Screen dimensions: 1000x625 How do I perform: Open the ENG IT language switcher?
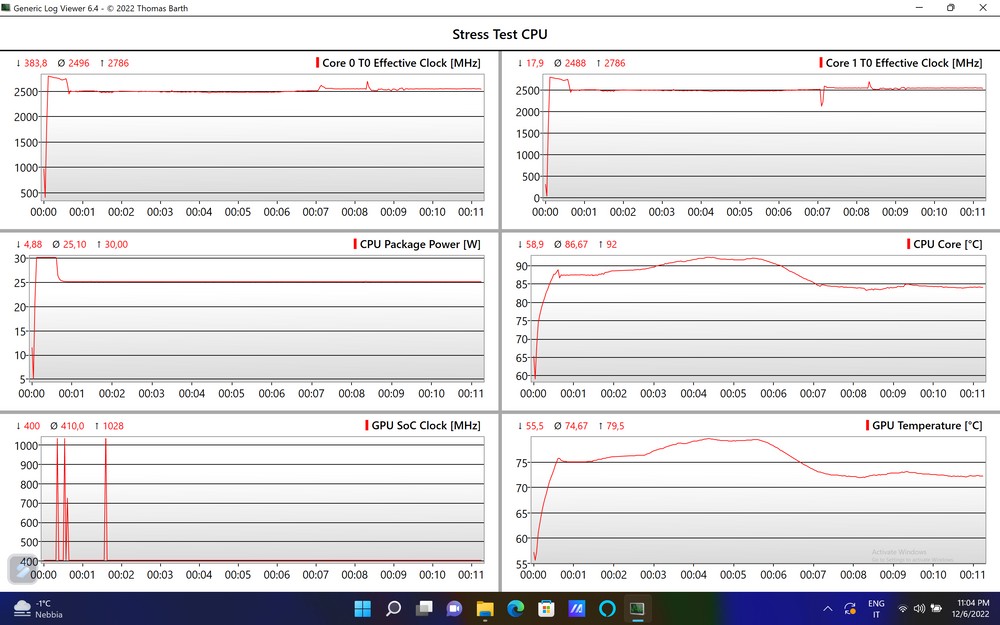pyautogui.click(x=876, y=608)
